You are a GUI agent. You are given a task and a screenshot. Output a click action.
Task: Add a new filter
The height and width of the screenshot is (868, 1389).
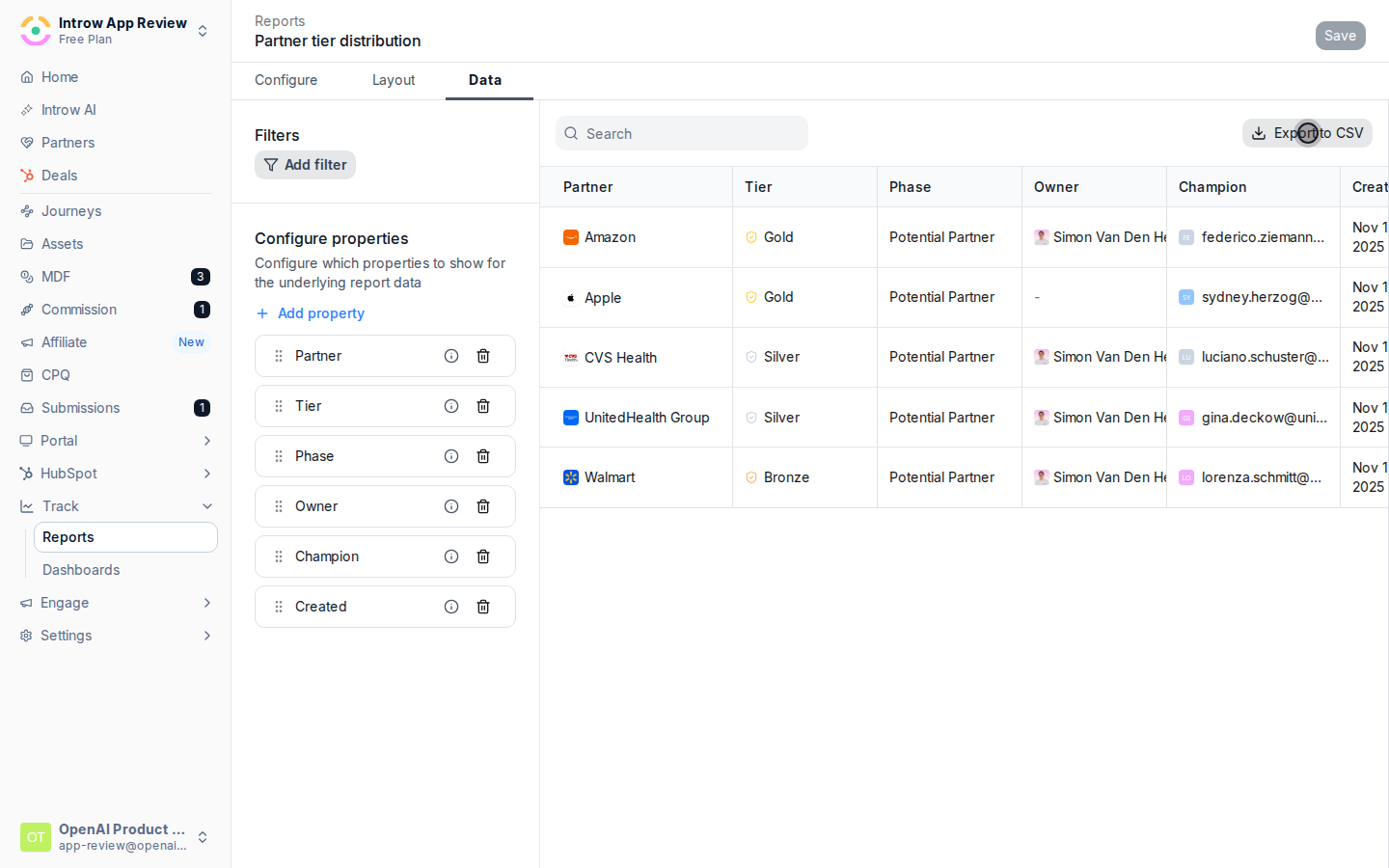click(x=305, y=165)
